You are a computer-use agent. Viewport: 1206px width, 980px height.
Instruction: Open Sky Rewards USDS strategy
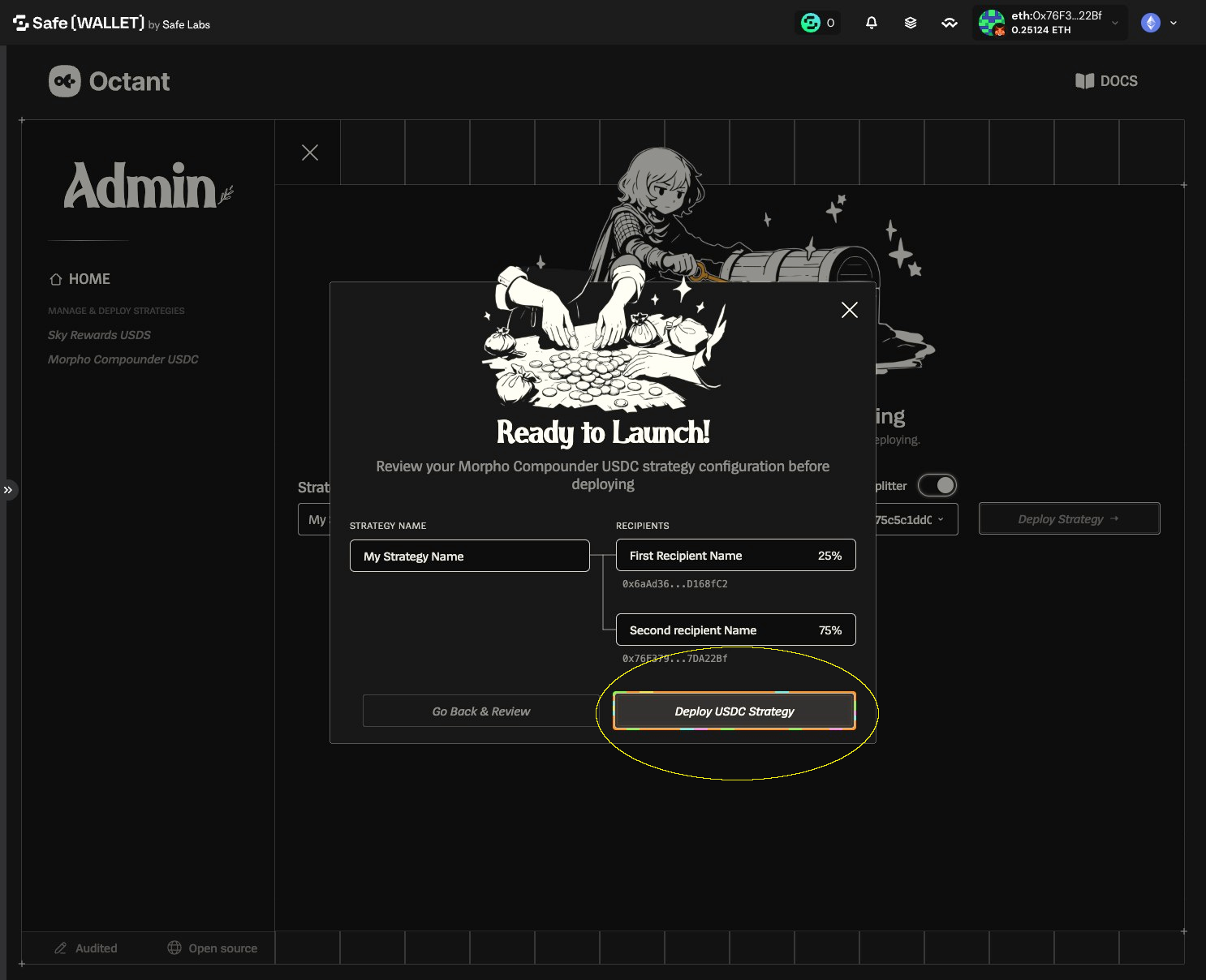coord(99,335)
